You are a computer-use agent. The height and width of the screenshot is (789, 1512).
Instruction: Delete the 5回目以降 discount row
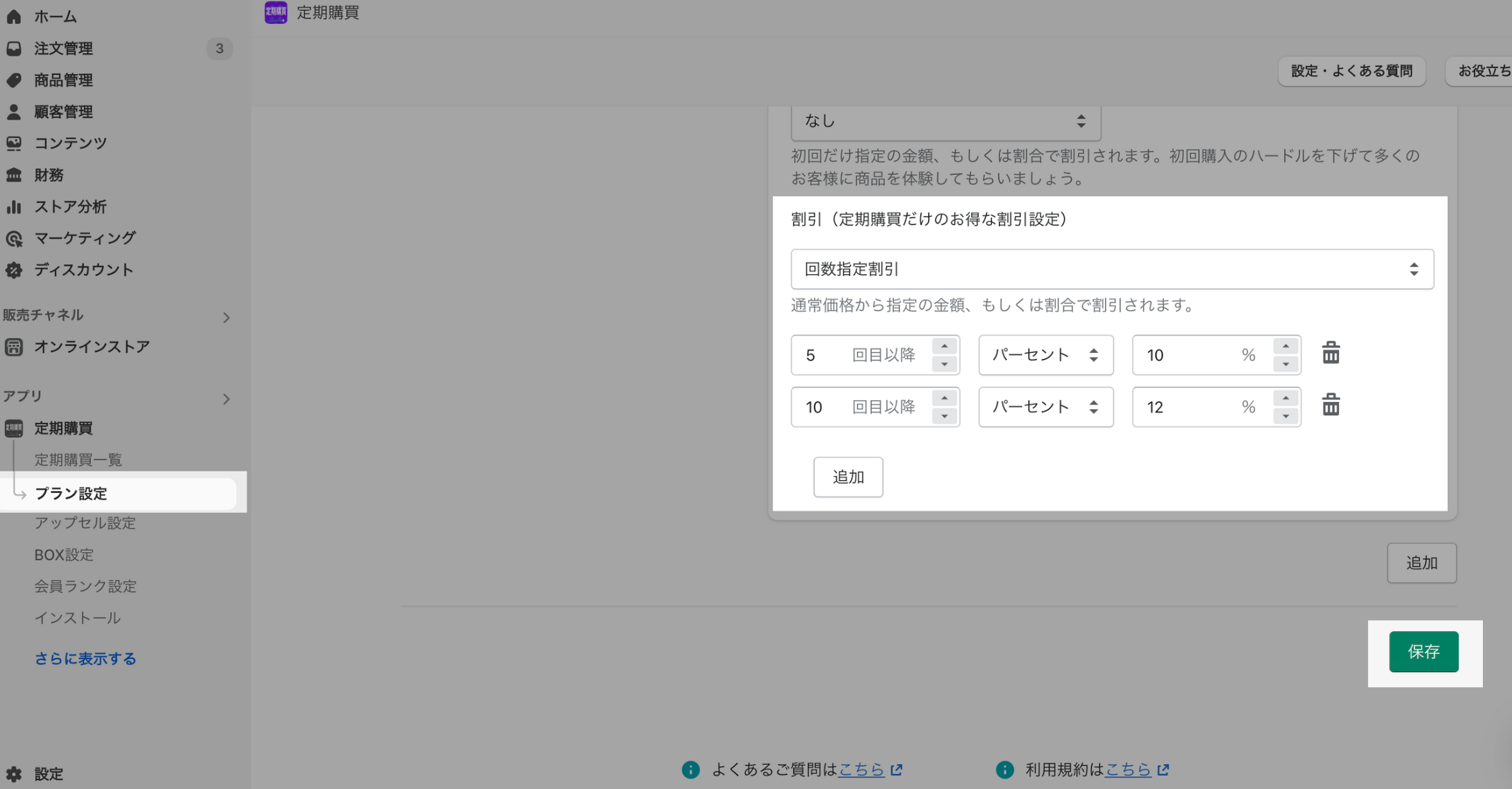(x=1331, y=354)
